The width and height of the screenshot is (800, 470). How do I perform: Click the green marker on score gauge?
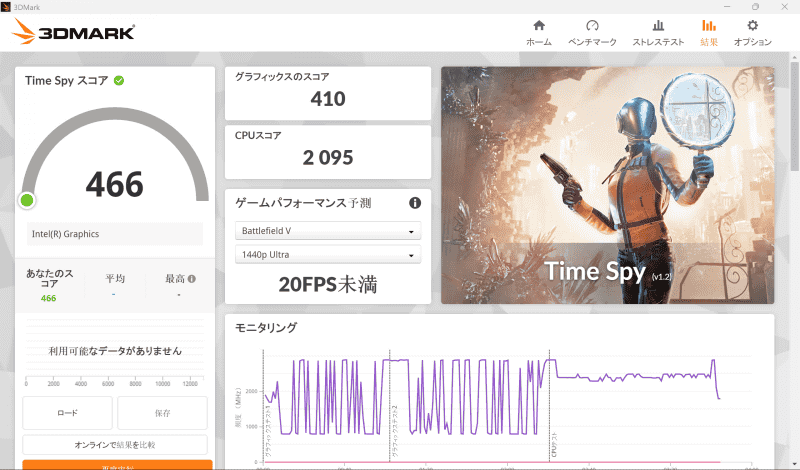(x=27, y=201)
